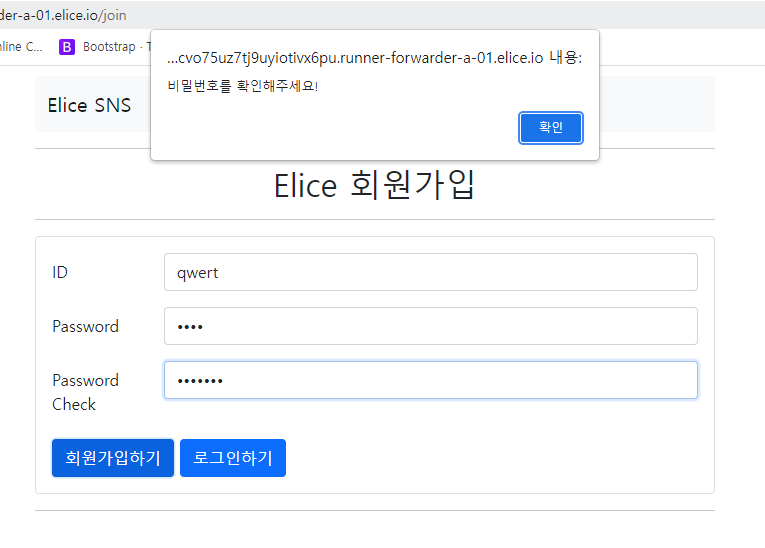Click the ID label text
The image size is (765, 548).
[60, 272]
